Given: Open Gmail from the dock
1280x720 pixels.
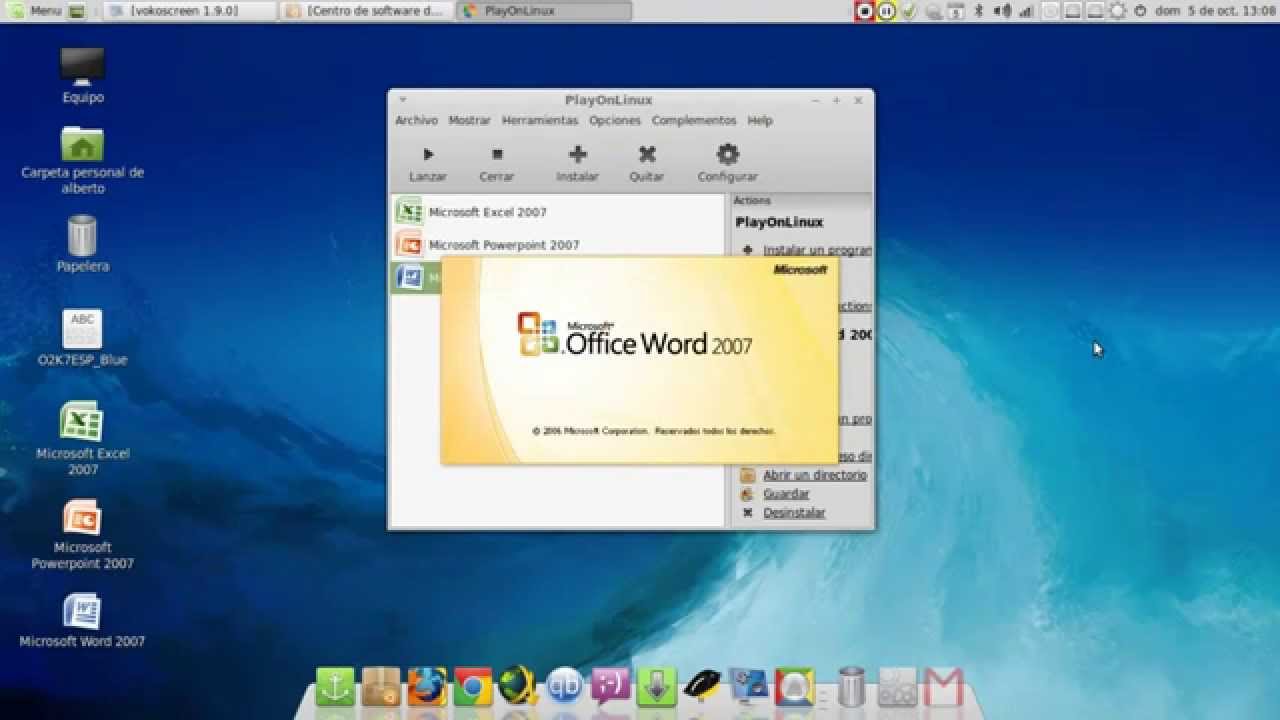Looking at the screenshot, I should [x=943, y=688].
